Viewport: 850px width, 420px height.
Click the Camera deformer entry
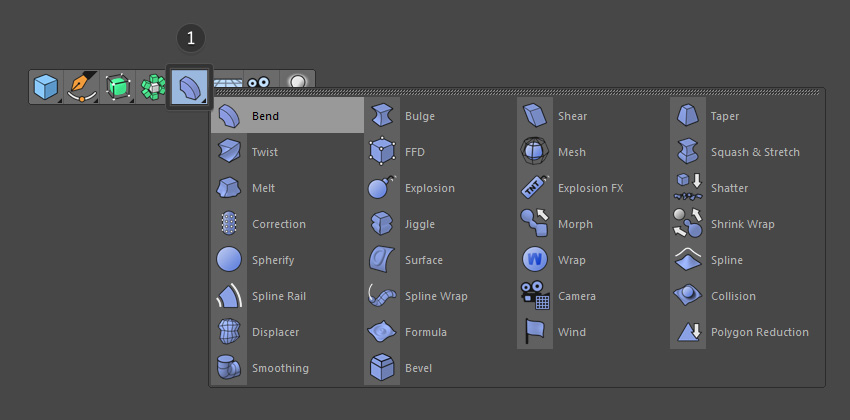(x=576, y=296)
